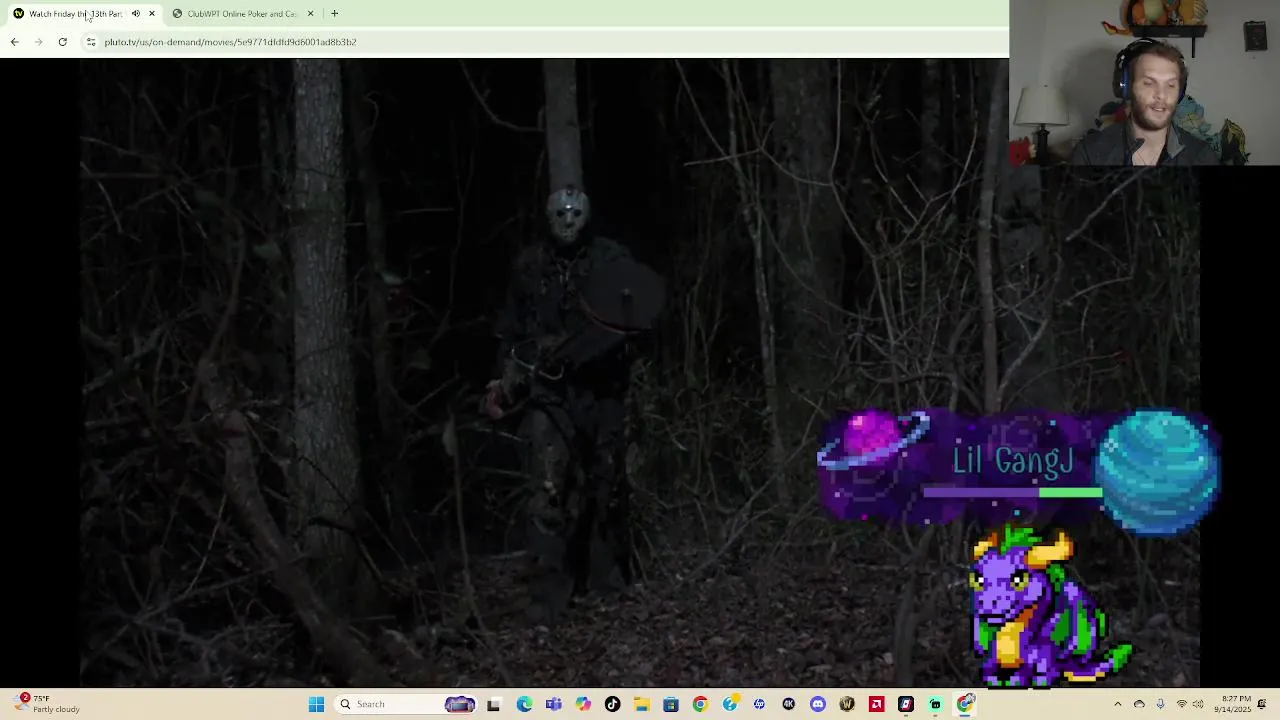
Task: Click the taskbar Search box
Action: [x=407, y=704]
